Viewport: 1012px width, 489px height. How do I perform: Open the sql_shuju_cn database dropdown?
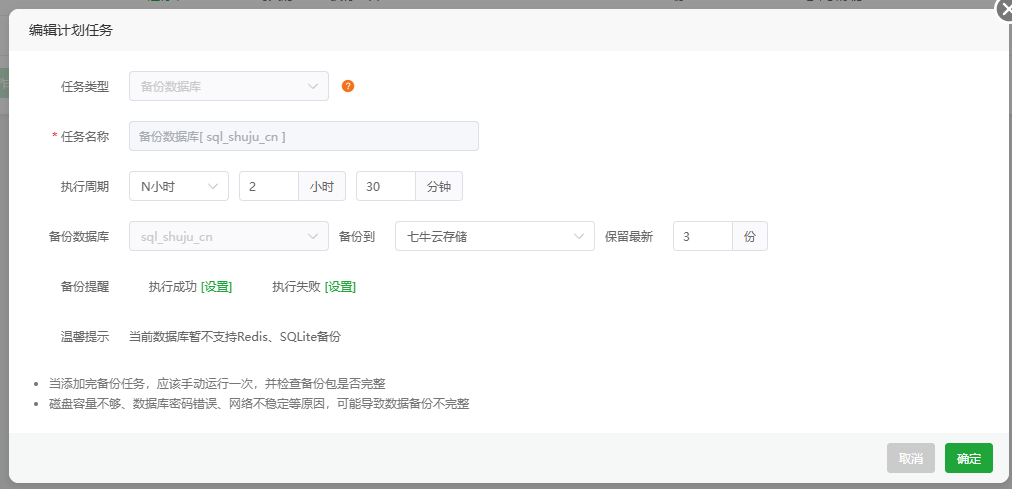click(x=229, y=237)
